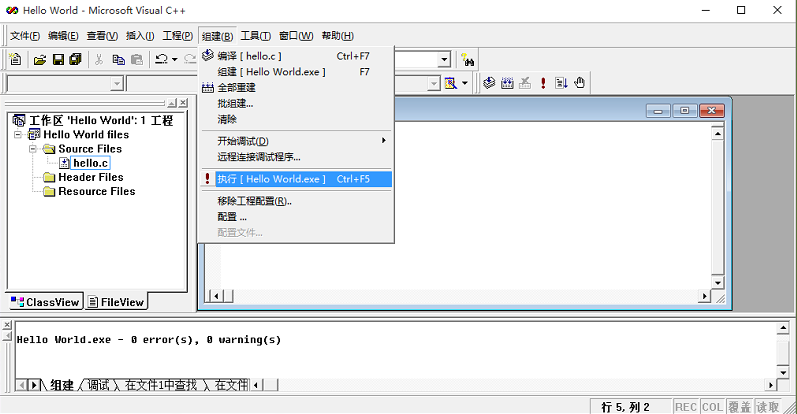
Task: Open the 文件 menu
Action: point(25,36)
